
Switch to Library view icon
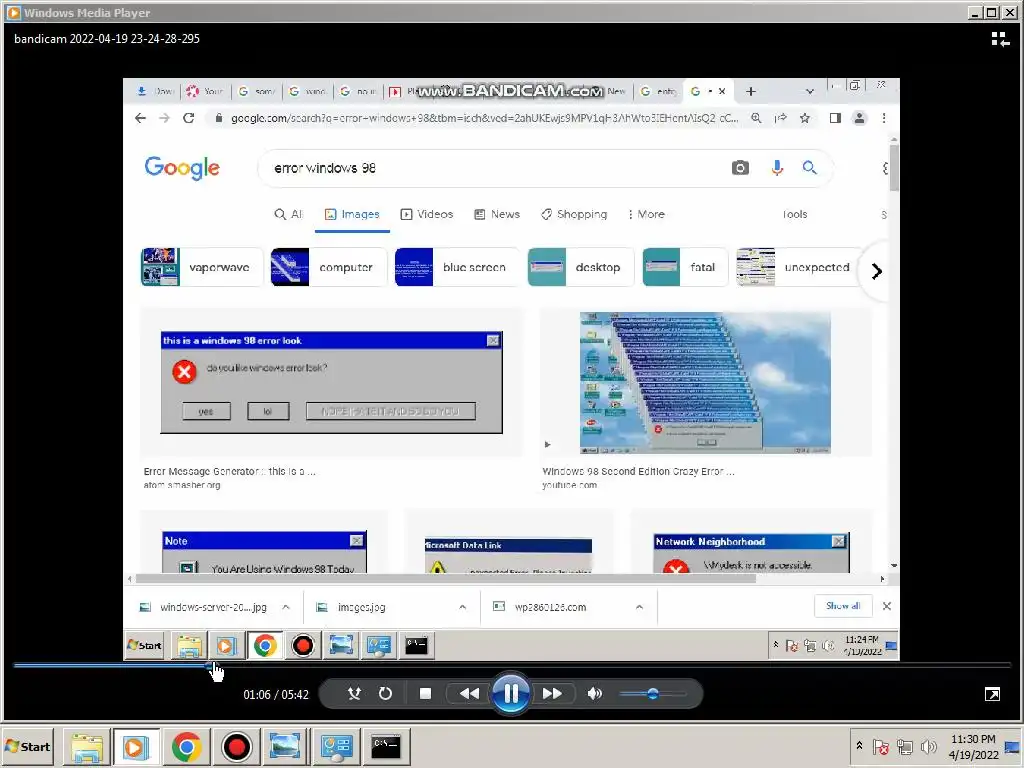(x=1000, y=39)
